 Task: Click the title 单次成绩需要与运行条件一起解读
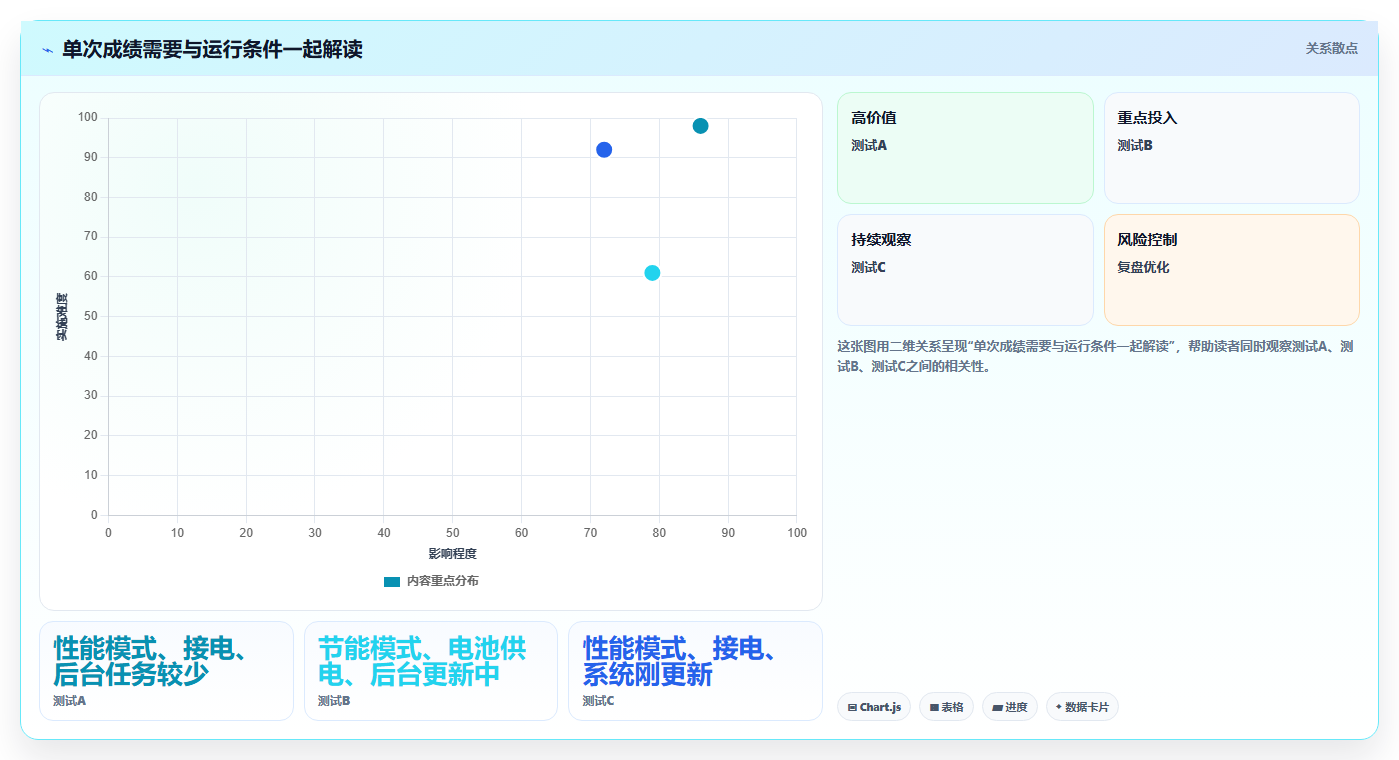point(212,50)
